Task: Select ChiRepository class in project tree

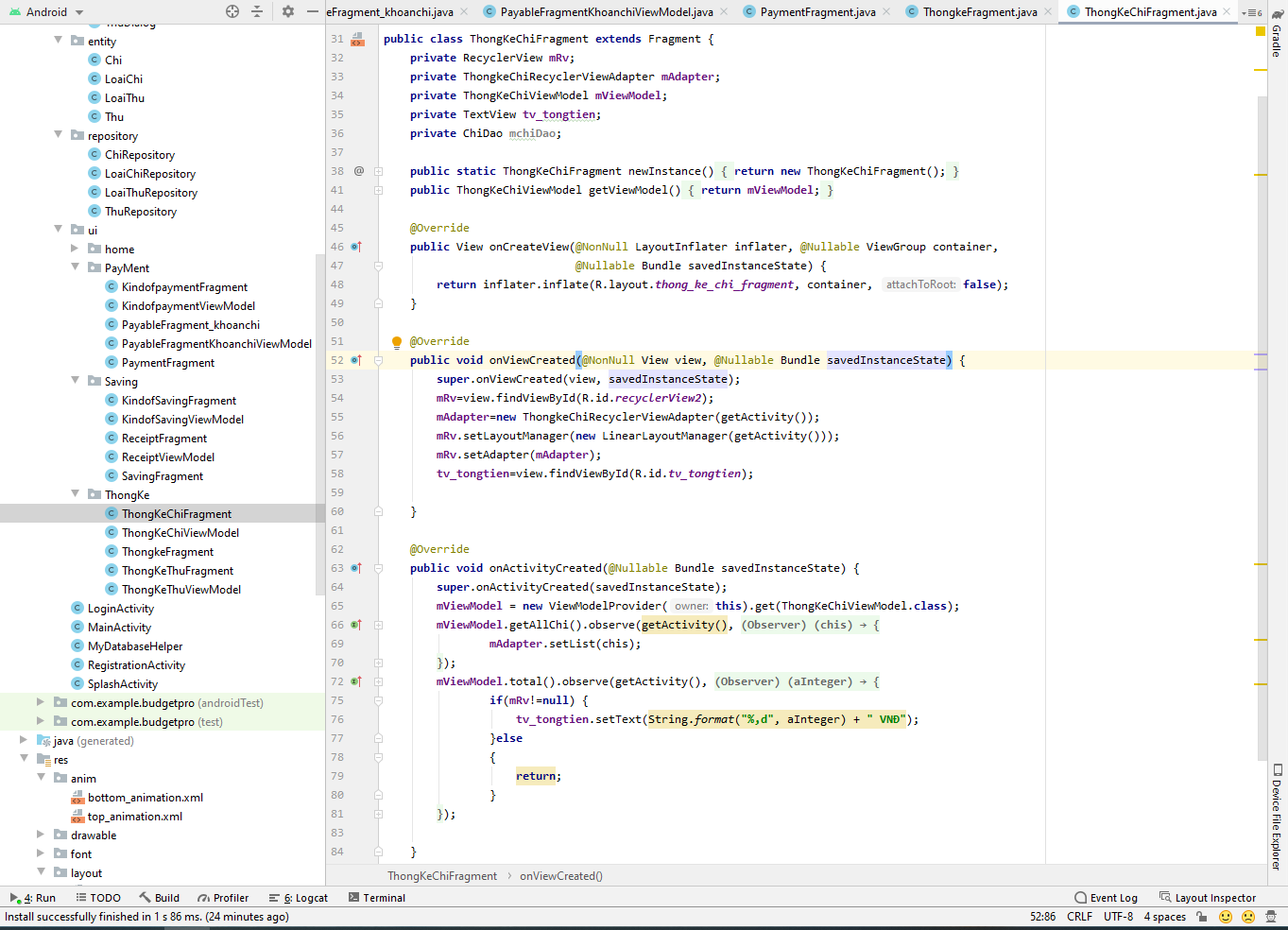Action: coord(140,154)
